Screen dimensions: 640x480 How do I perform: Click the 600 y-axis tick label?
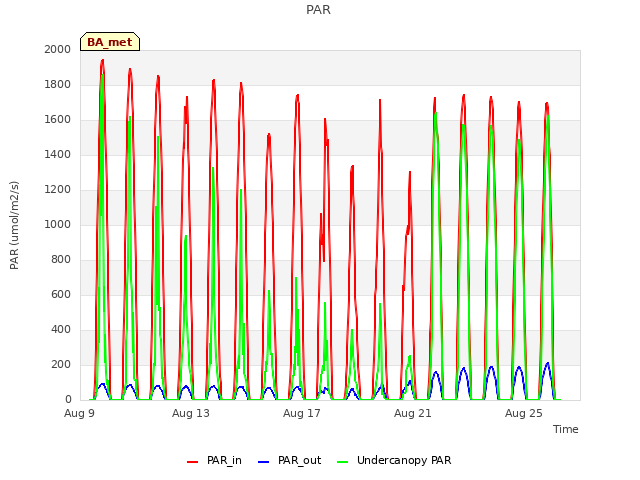(61, 294)
